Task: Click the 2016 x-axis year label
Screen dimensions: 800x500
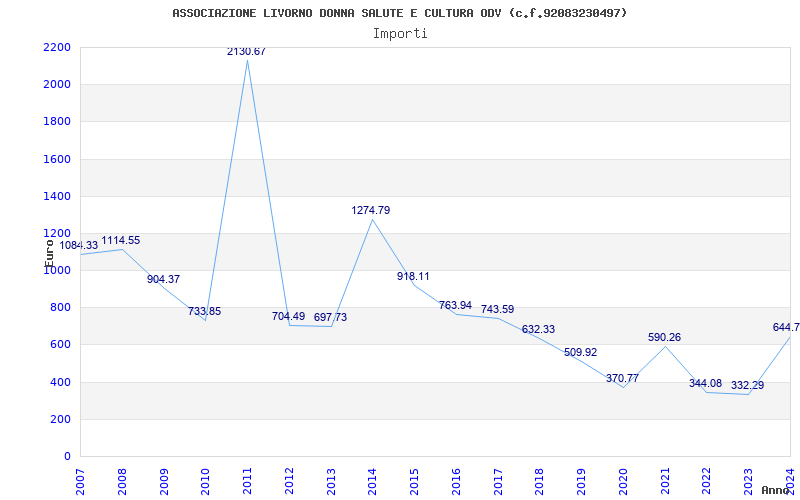Action: point(456,482)
